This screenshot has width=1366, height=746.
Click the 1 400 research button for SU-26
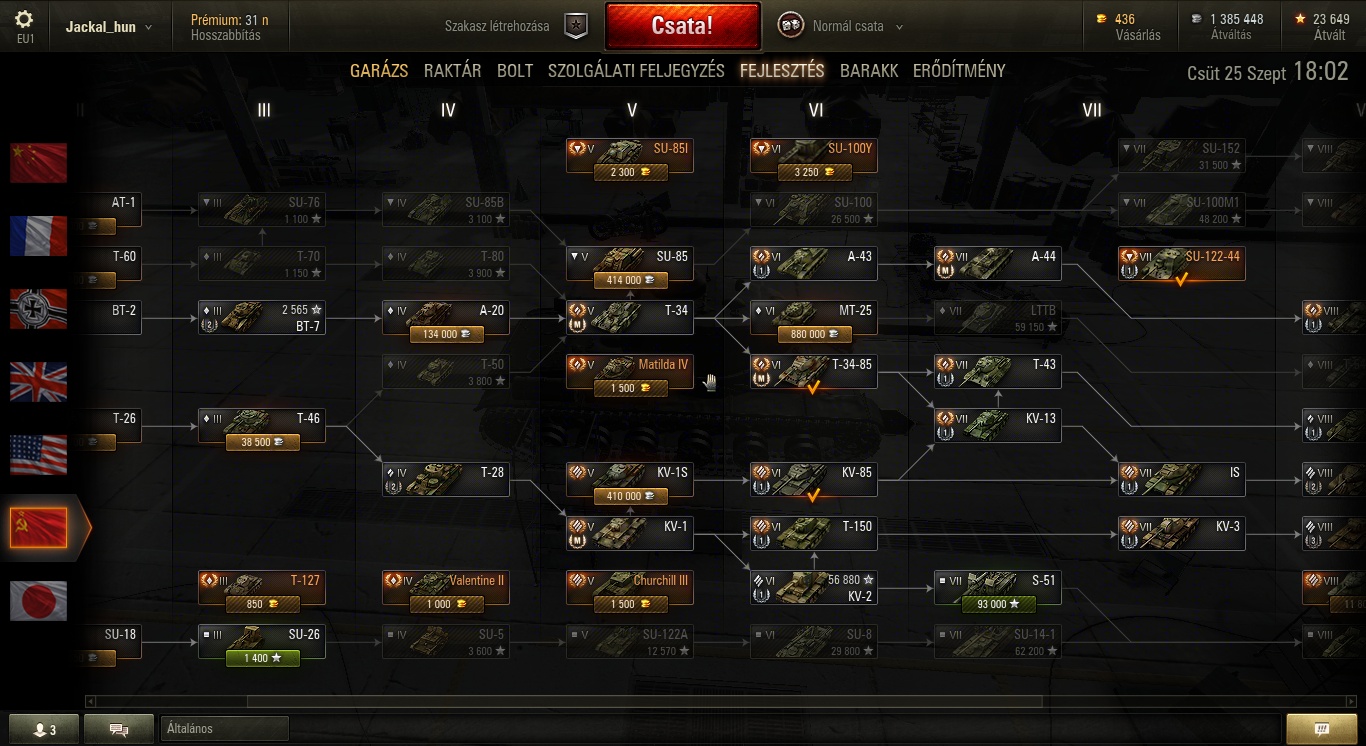point(263,658)
